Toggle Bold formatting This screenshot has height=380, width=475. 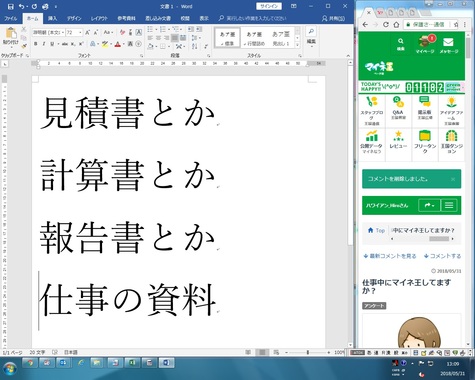[35, 44]
